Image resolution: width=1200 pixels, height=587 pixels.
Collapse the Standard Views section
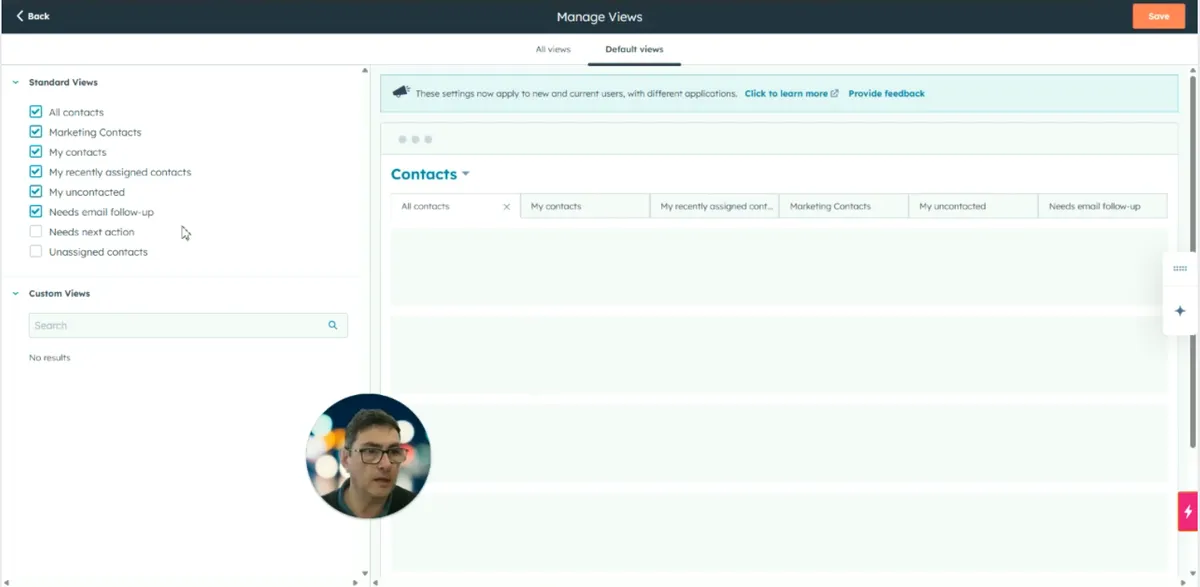click(15, 83)
